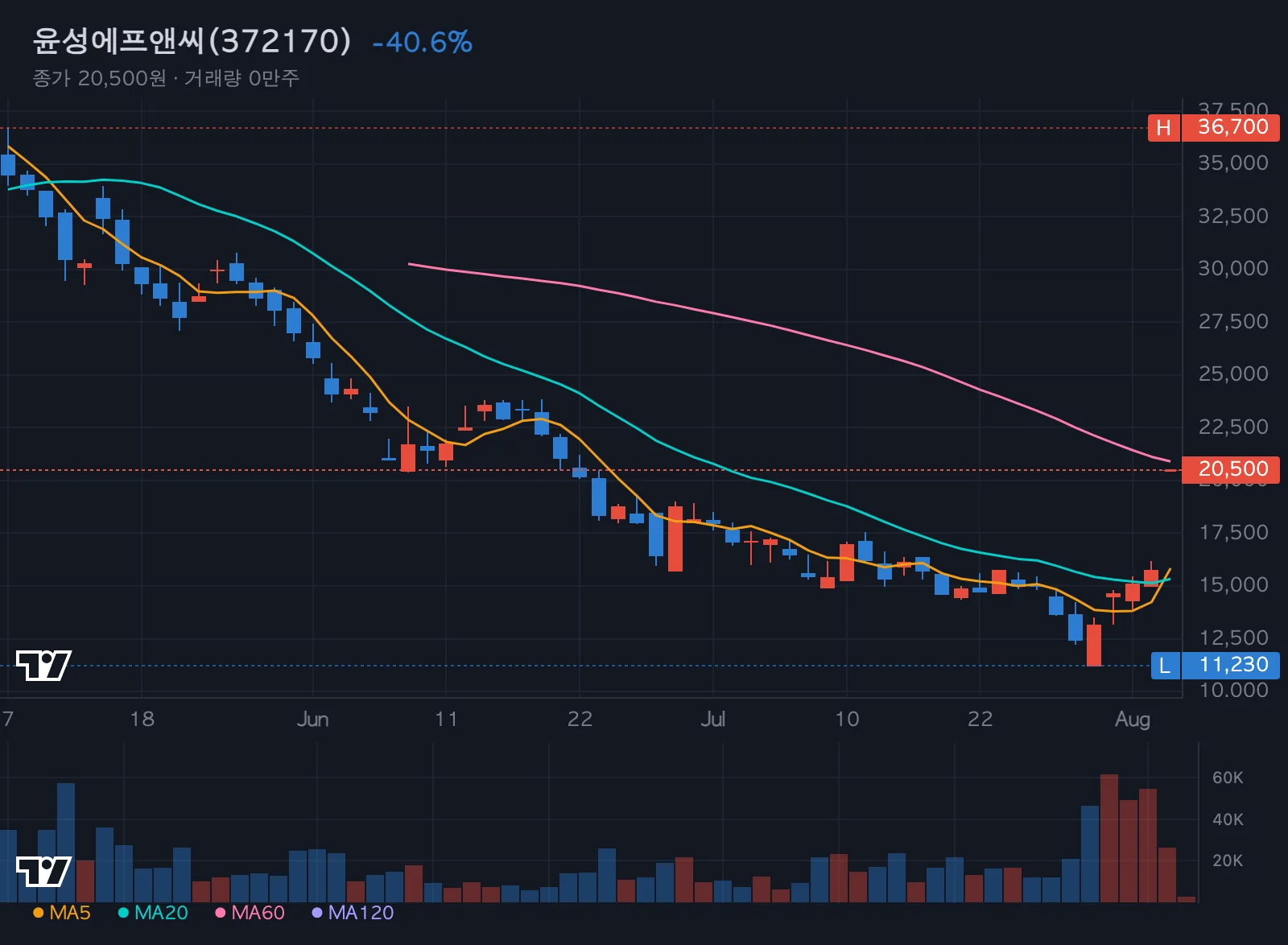The image size is (1288, 945).
Task: Click the pink MA60 legend dot
Action: coord(220,913)
